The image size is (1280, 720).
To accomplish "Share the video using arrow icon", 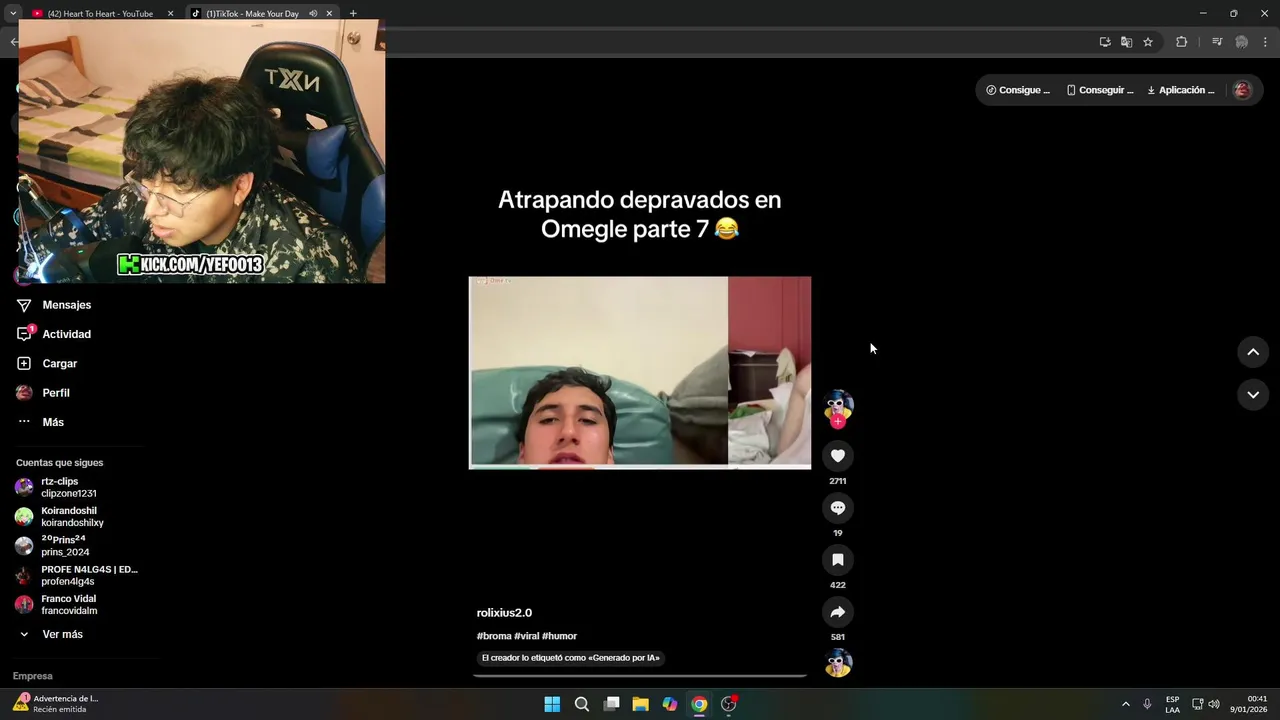I will click(838, 612).
